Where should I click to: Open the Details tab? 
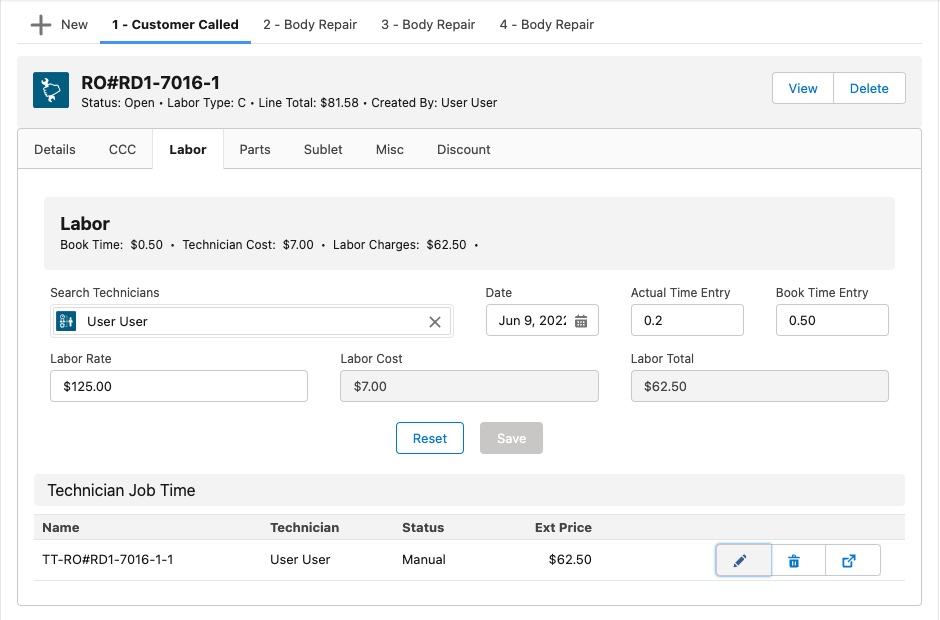pos(55,149)
